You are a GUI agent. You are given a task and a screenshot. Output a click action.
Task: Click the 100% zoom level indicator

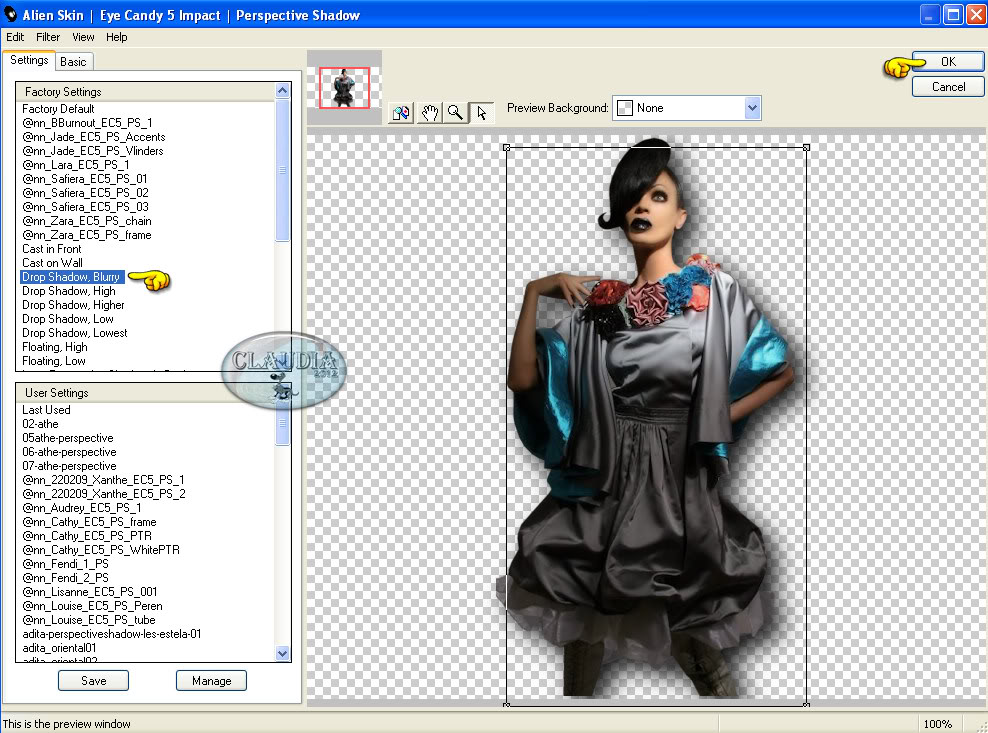coord(937,724)
